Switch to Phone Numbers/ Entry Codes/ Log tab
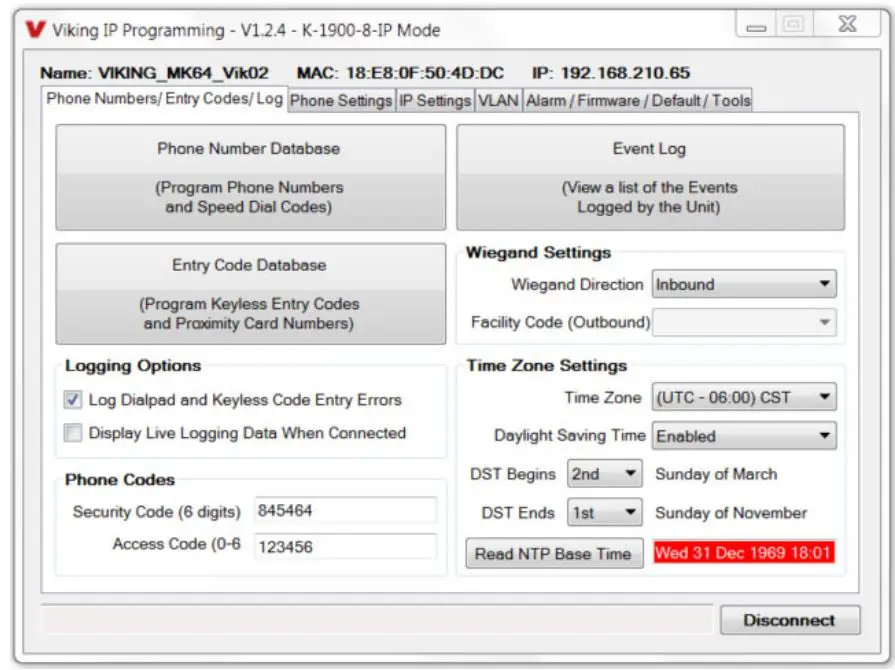The width and height of the screenshot is (895, 670). point(162,100)
